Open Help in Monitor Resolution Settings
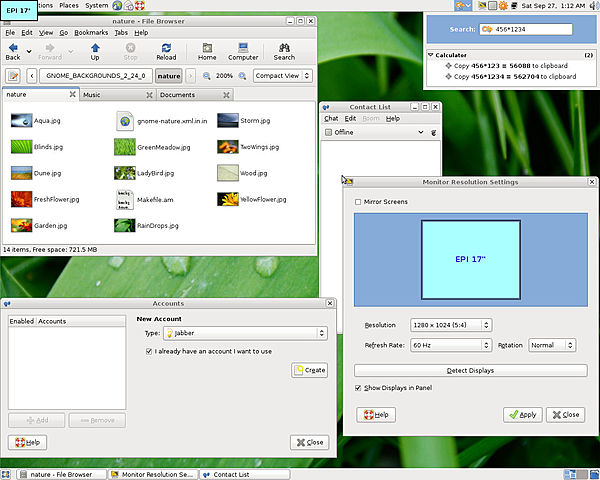Screen dimensions: 600x480 tap(376, 415)
